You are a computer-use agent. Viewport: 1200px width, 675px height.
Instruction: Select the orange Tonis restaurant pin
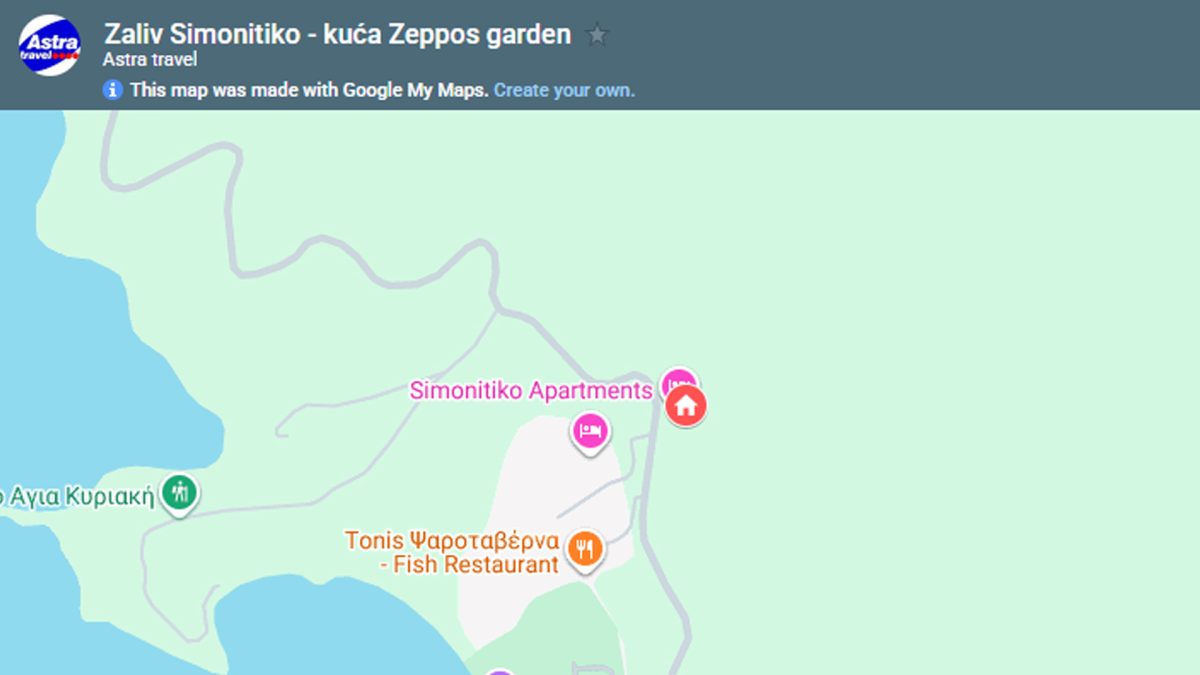(585, 549)
